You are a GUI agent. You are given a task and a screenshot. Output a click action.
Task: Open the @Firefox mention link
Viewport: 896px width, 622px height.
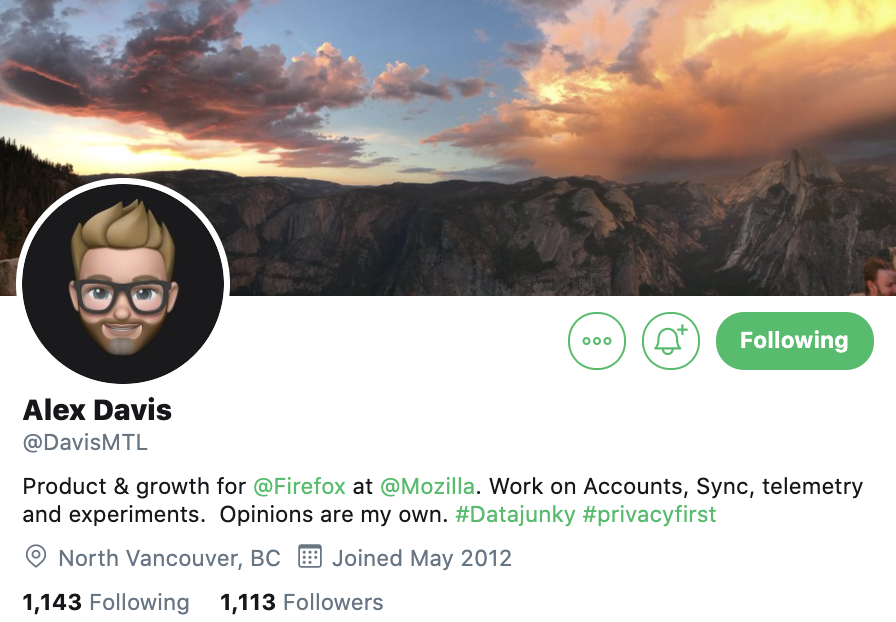[x=299, y=487]
